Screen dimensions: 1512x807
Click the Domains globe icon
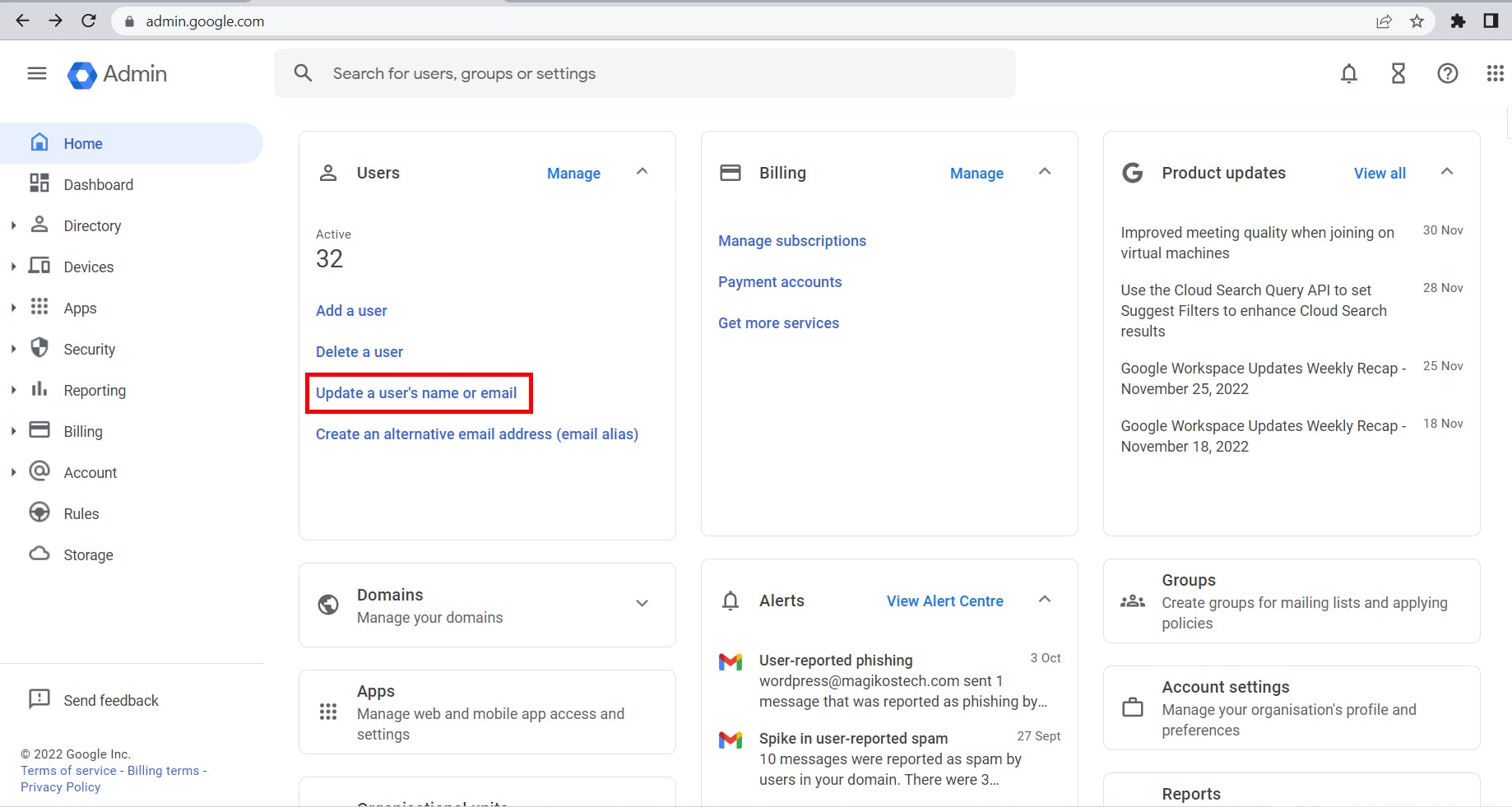[x=328, y=605]
